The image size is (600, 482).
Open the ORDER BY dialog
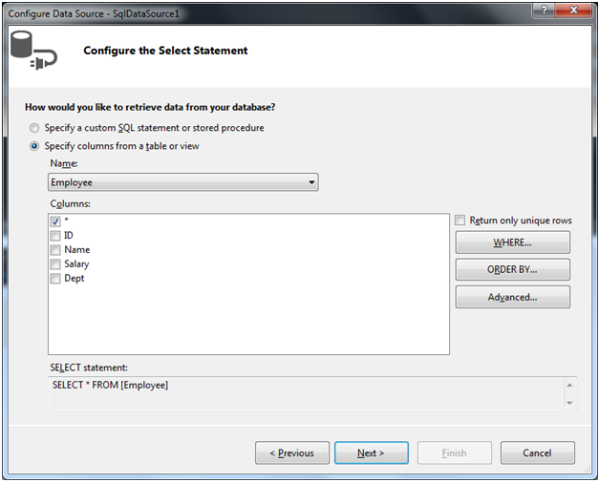pyautogui.click(x=512, y=270)
